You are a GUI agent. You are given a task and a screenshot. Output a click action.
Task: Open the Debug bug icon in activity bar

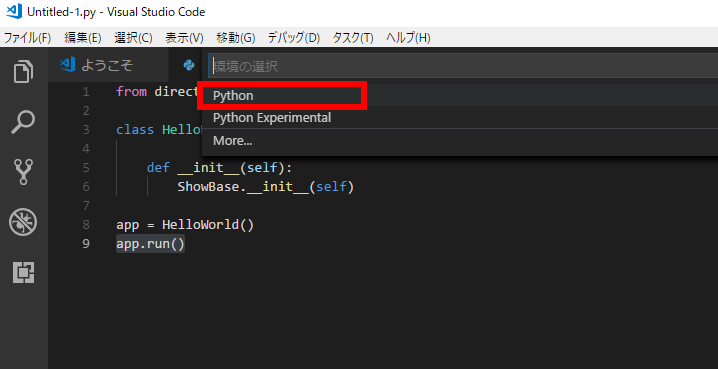click(23, 222)
